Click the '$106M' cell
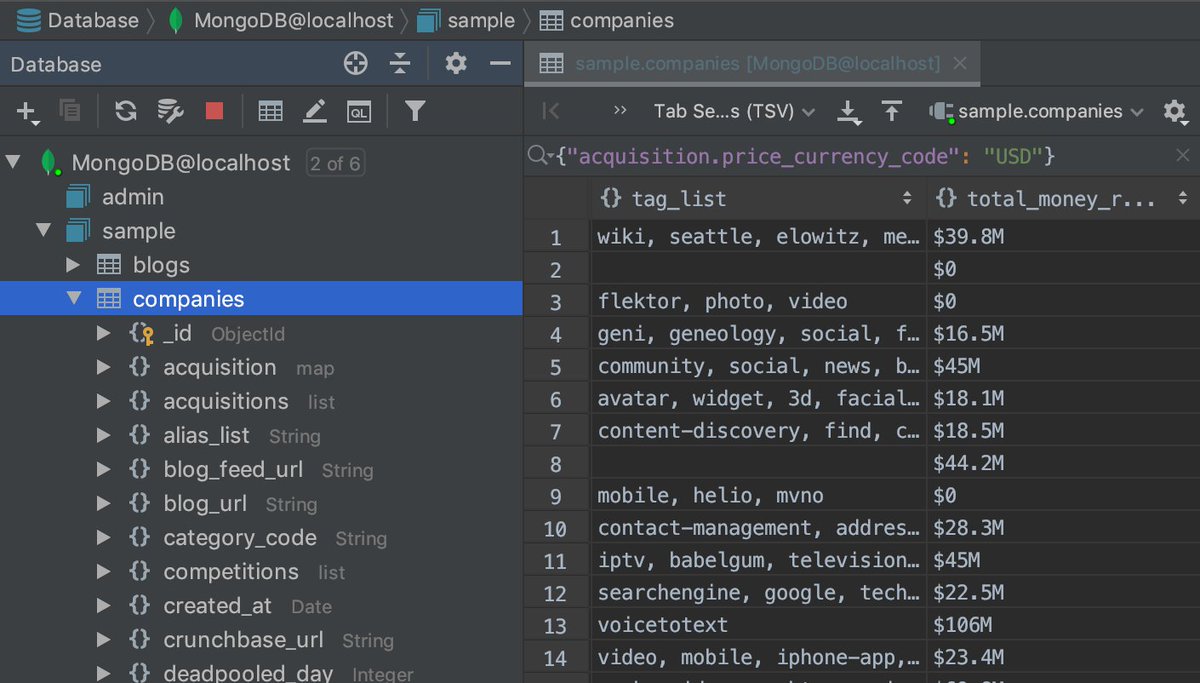The width and height of the screenshot is (1200, 683). (1063, 625)
